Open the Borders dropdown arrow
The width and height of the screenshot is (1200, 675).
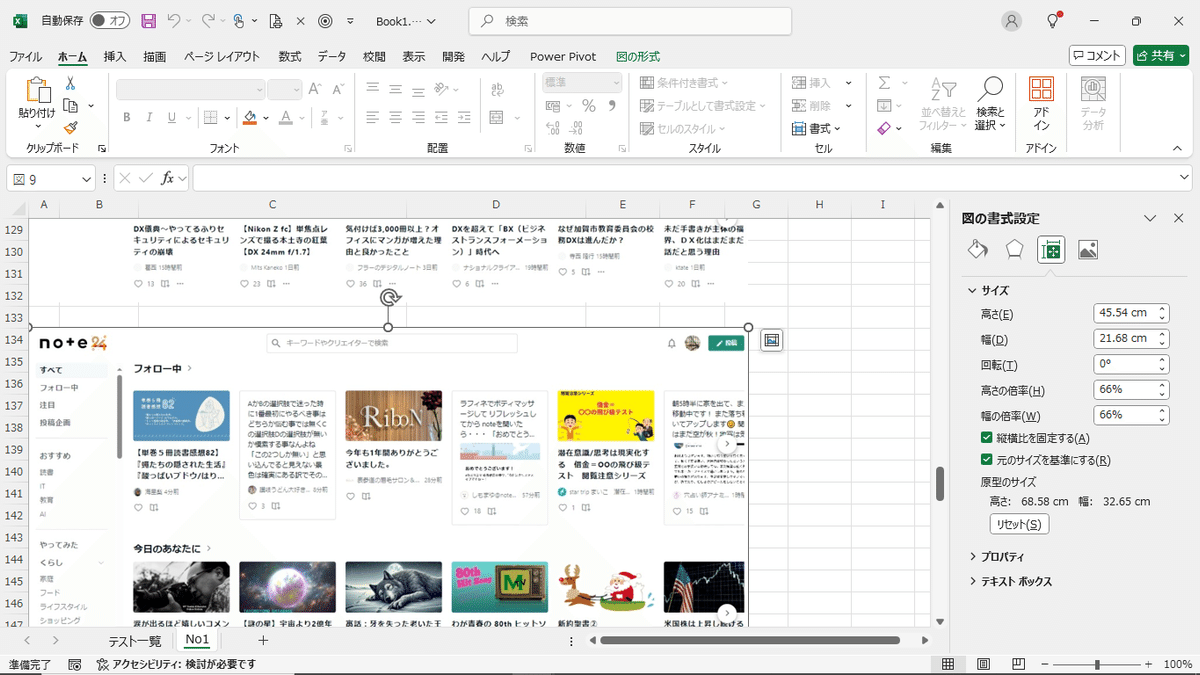point(229,118)
